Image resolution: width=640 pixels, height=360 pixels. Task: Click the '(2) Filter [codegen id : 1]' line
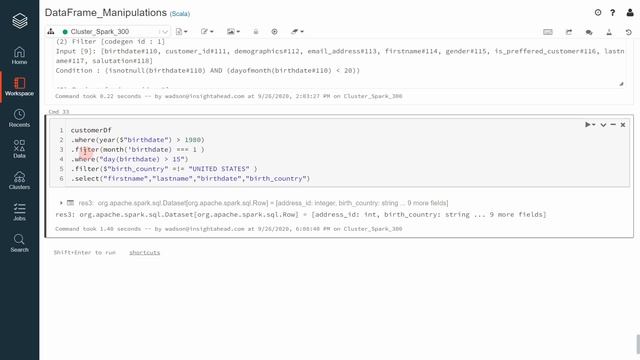tap(110, 42)
